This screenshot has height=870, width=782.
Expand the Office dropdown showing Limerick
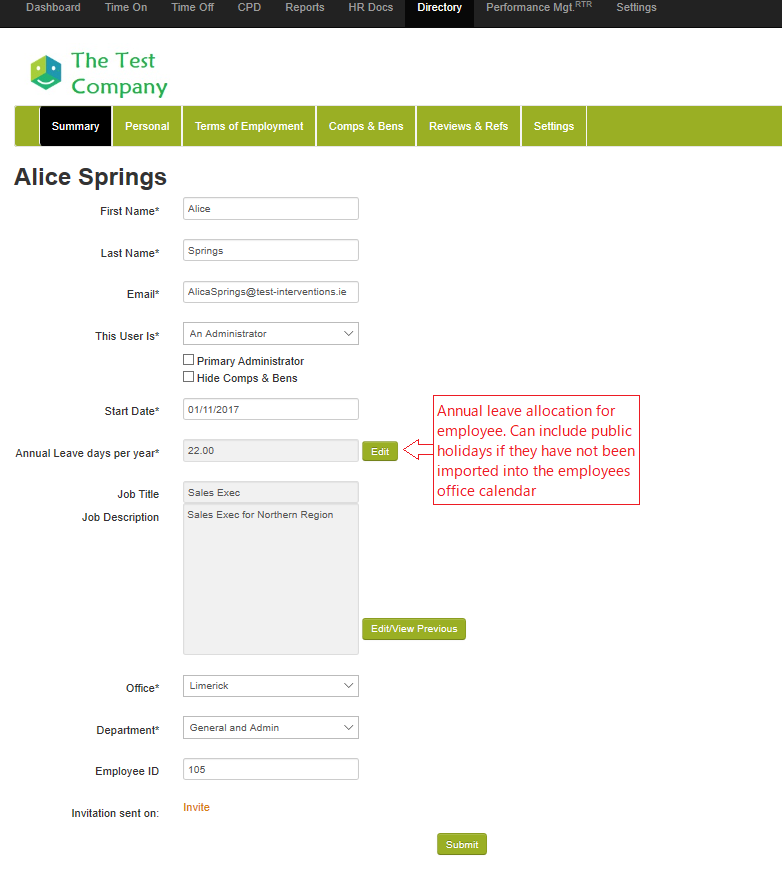click(x=271, y=686)
